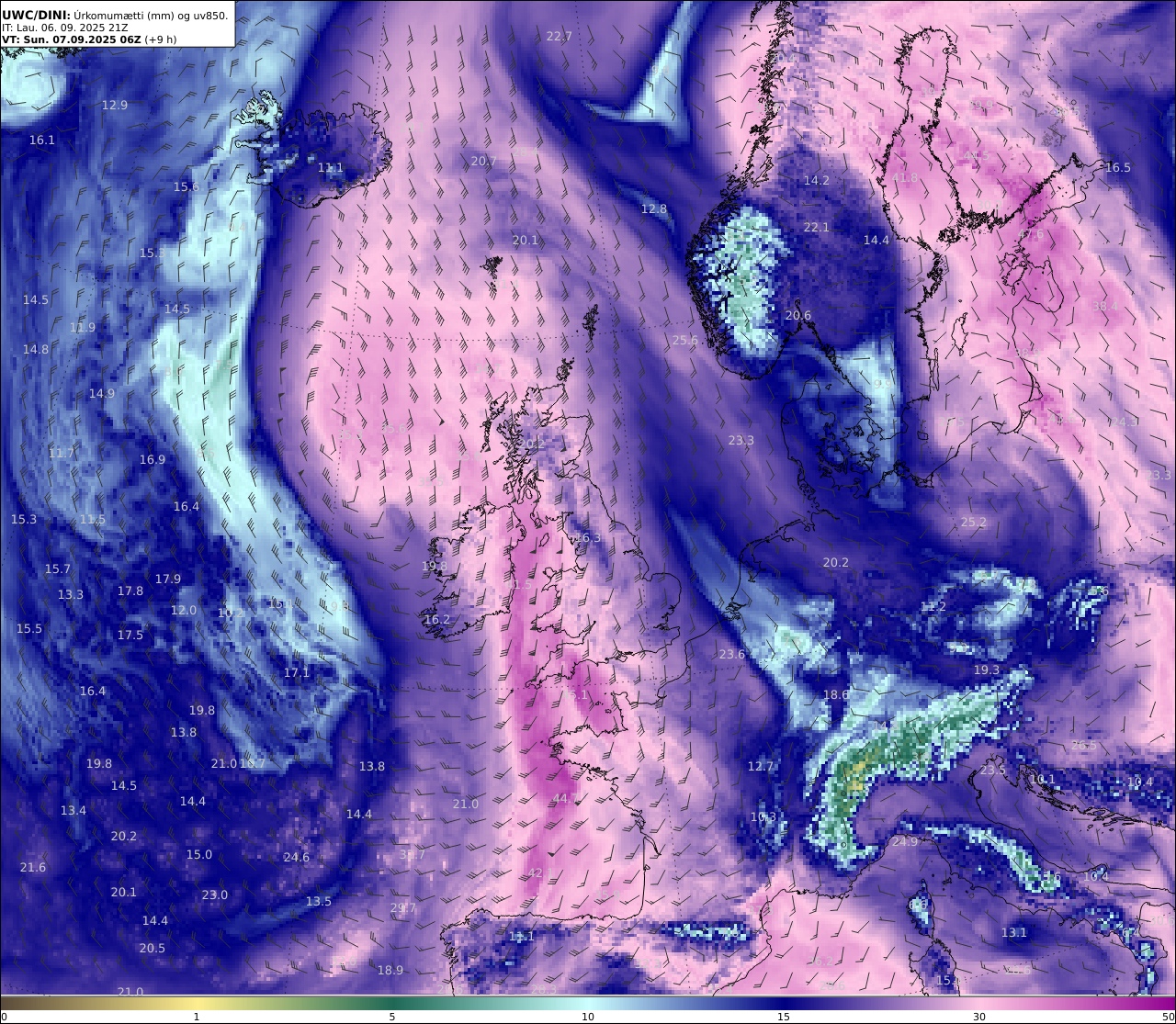
Task: Click the map value "13.4"
Action: tap(73, 811)
